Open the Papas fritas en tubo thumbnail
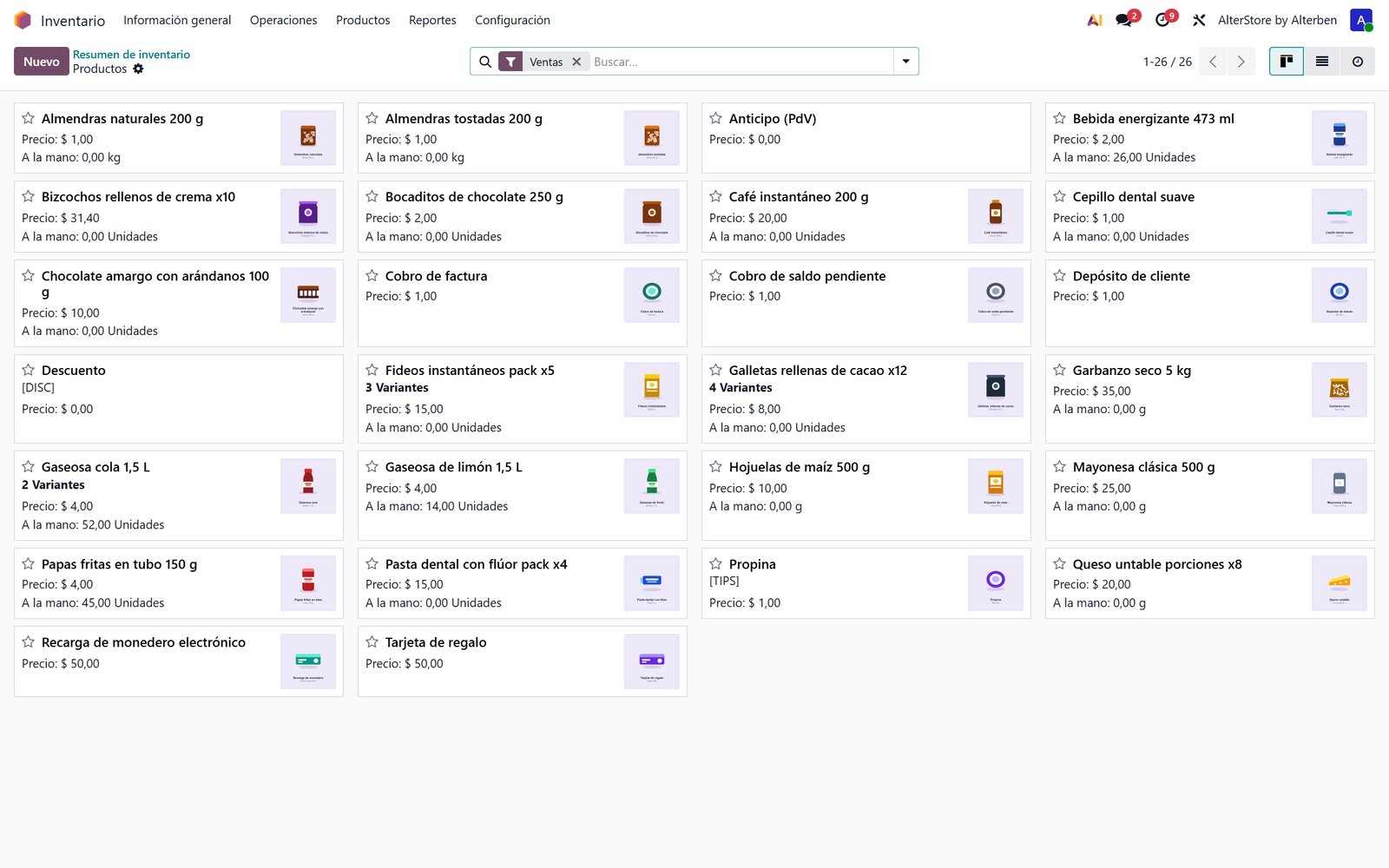The height and width of the screenshot is (868, 1389). [308, 583]
